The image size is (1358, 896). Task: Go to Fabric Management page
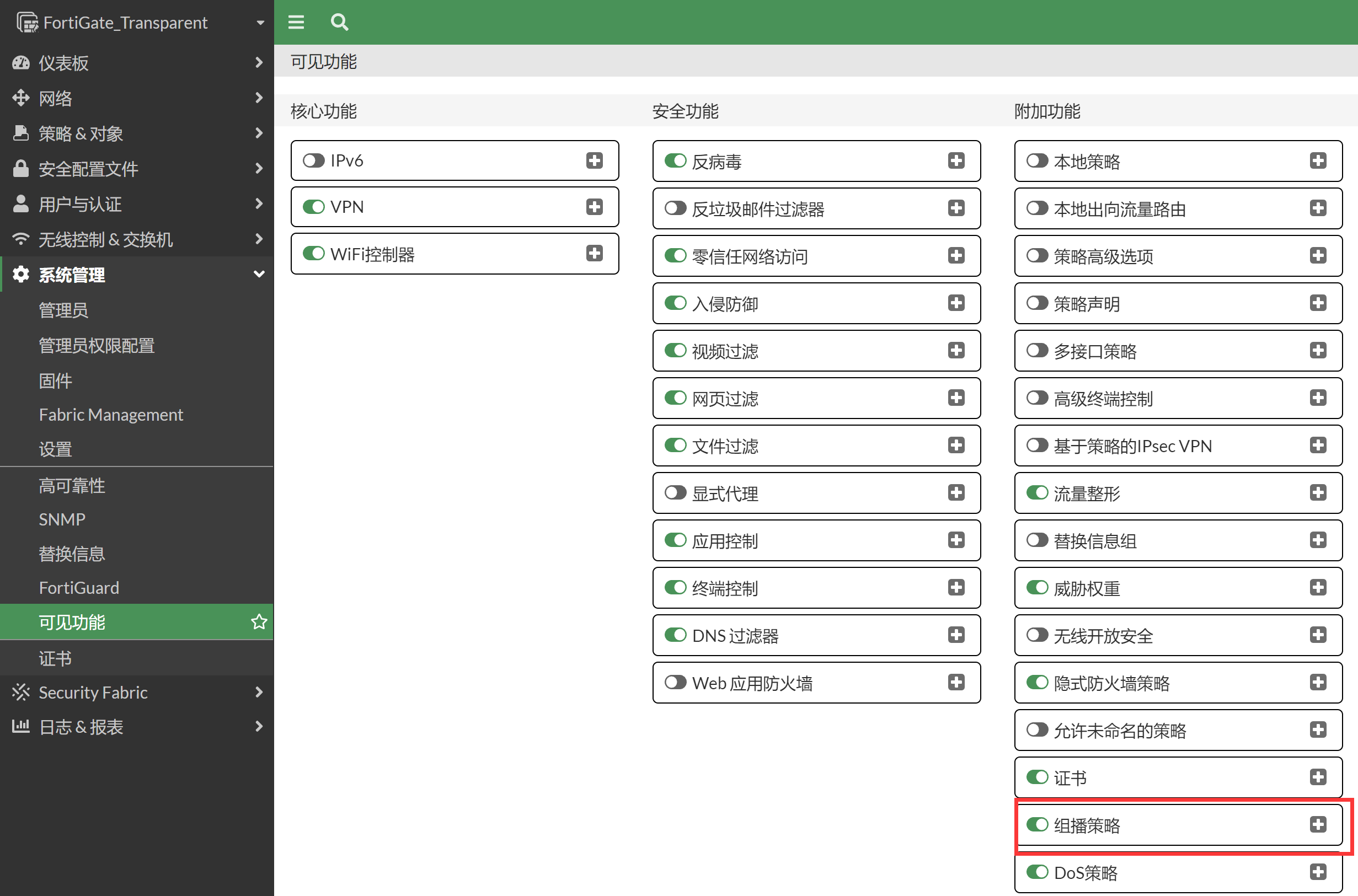point(111,414)
